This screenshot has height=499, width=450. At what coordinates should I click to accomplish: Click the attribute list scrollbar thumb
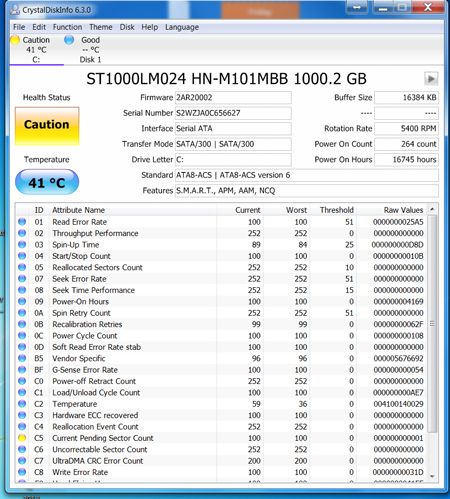pyautogui.click(x=432, y=324)
